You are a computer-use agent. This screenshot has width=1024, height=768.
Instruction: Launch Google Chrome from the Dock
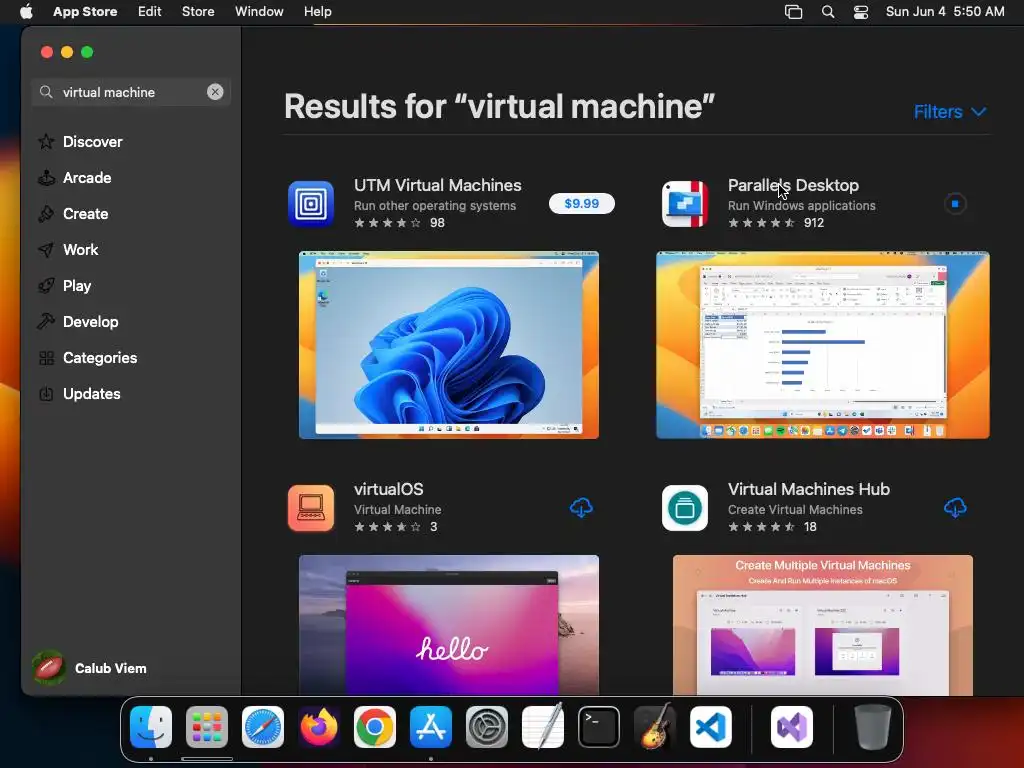point(375,727)
